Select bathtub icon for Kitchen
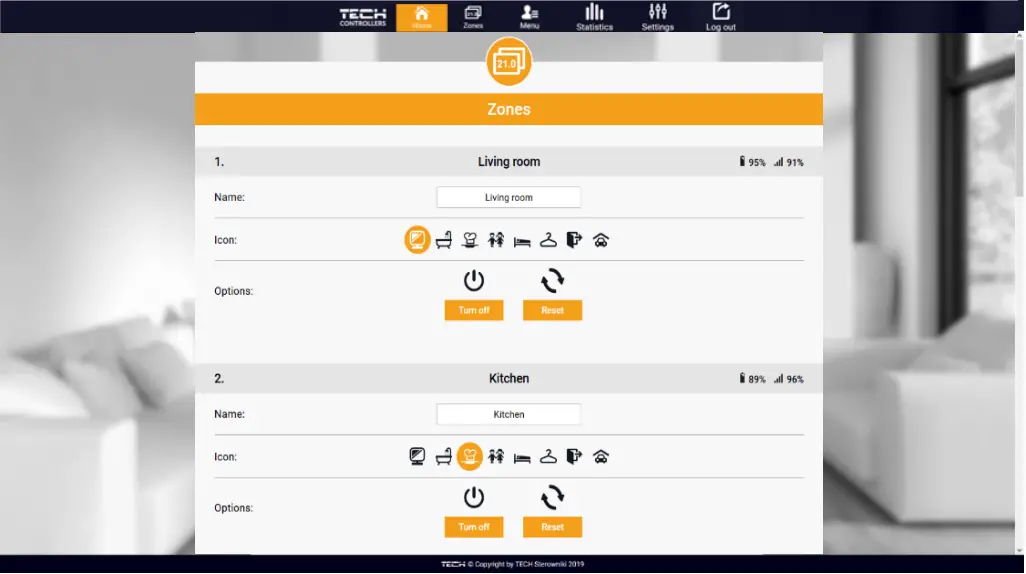 click(x=444, y=457)
